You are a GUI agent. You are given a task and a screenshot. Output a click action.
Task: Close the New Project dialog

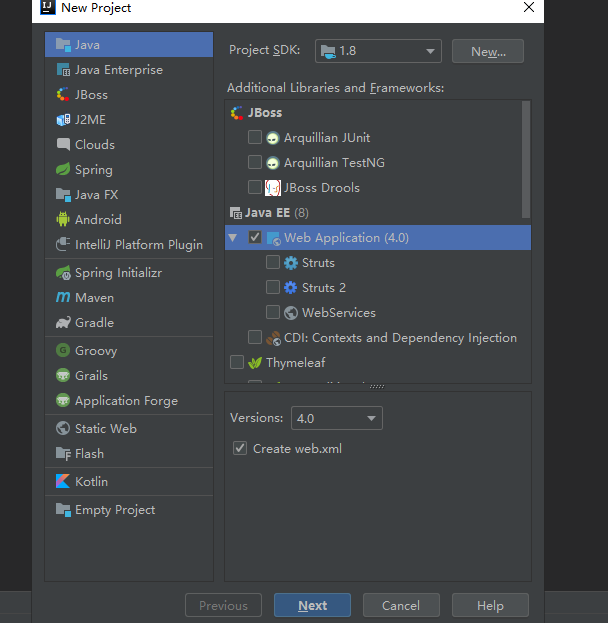[x=529, y=7]
